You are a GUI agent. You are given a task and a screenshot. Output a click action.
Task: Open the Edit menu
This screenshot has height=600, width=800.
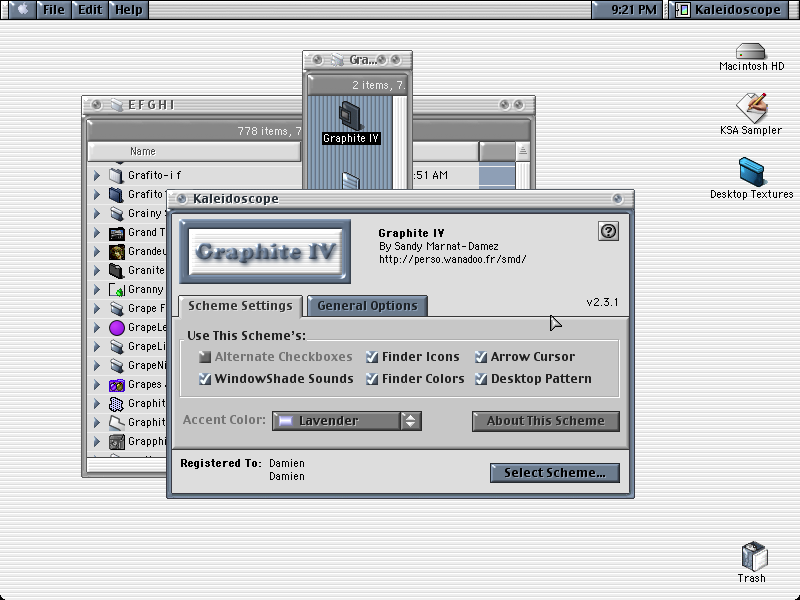click(x=90, y=9)
